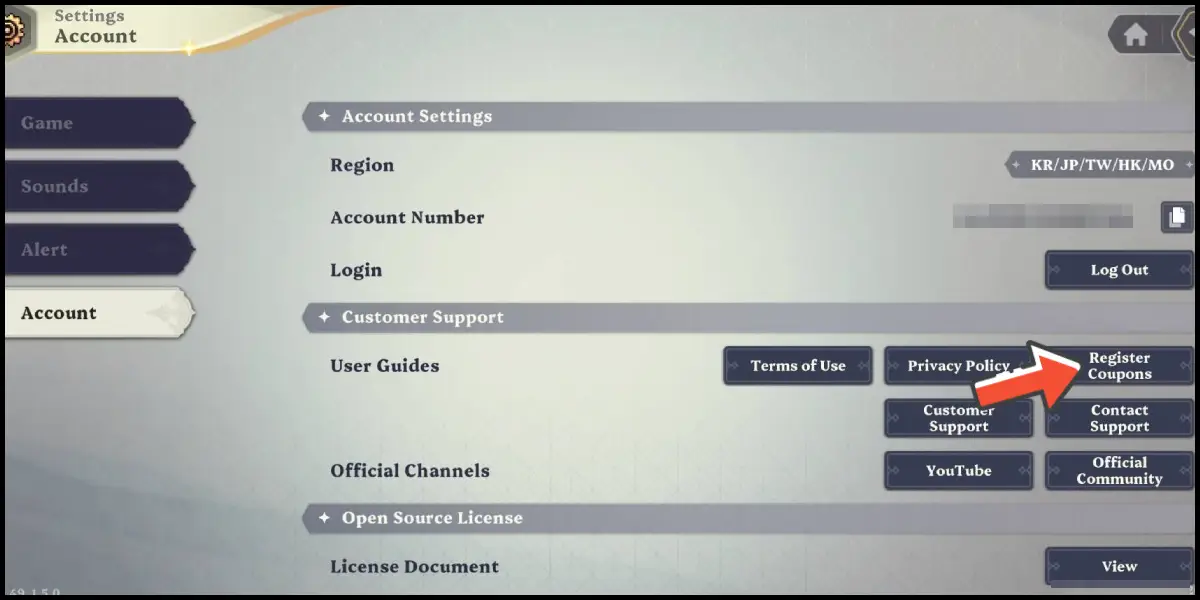Click the home icon in top bar
This screenshot has height=600, width=1200.
click(1135, 35)
